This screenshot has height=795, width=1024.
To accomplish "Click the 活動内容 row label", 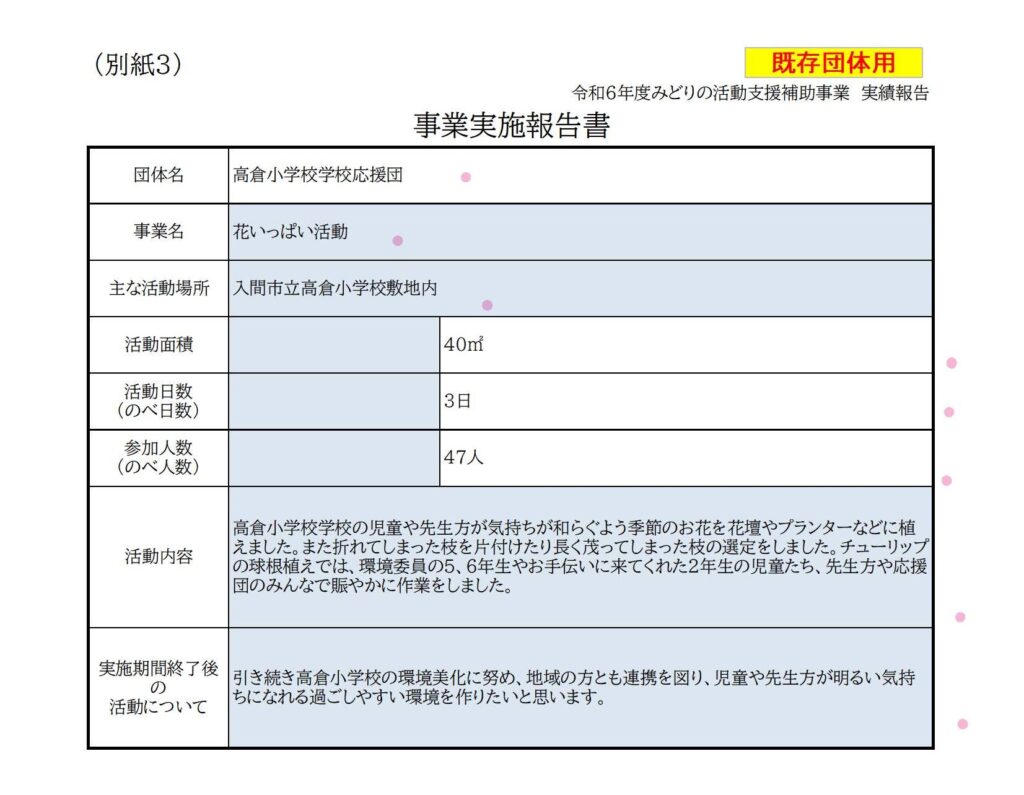I will [x=159, y=557].
